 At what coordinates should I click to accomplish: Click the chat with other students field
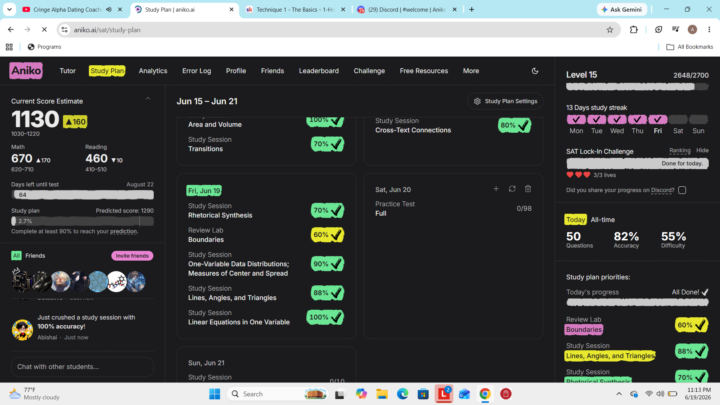coord(83,366)
